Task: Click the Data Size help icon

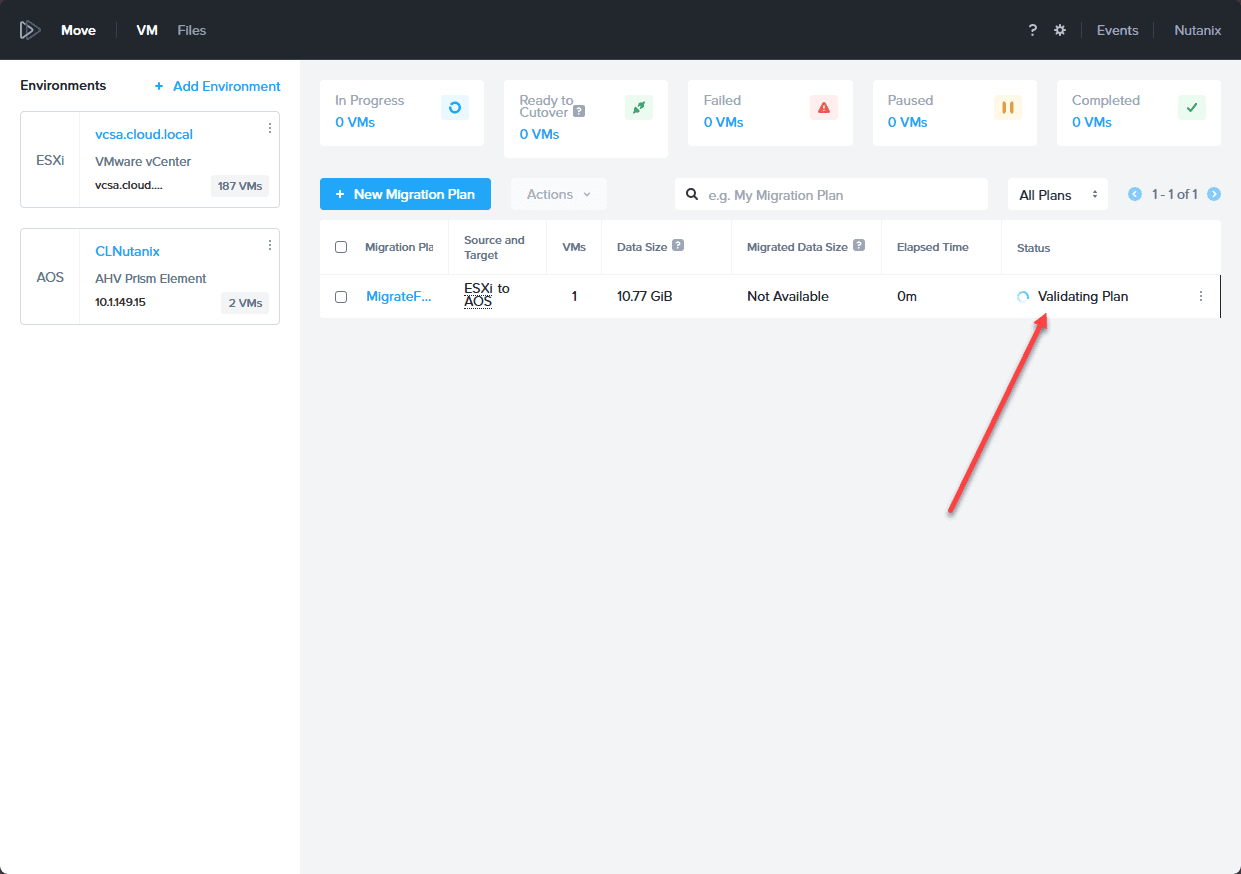Action: (678, 246)
